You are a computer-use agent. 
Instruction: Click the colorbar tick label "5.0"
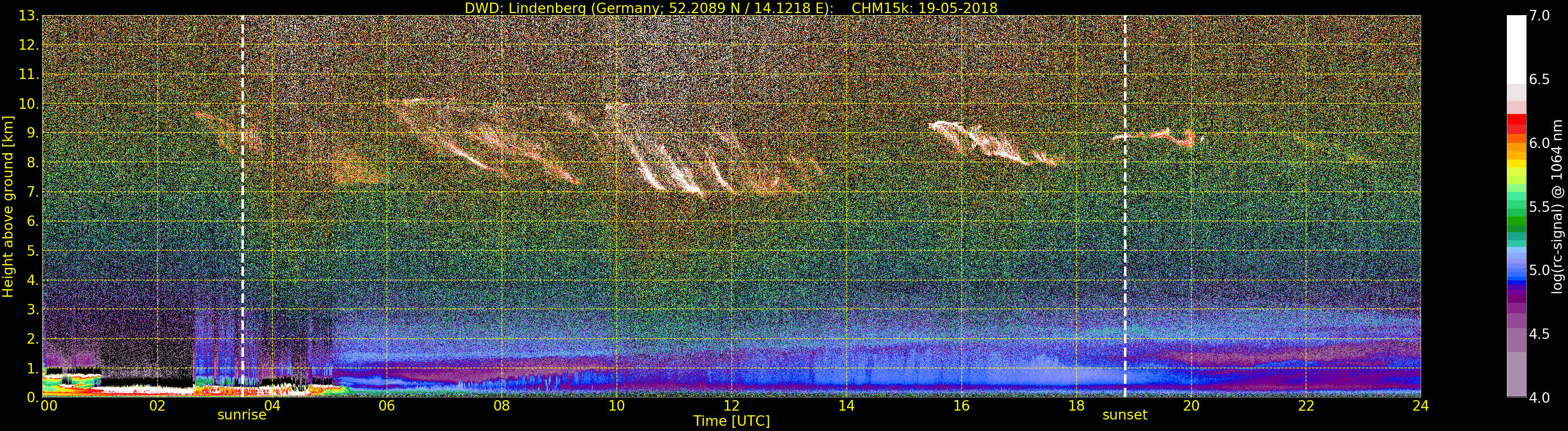(1539, 270)
